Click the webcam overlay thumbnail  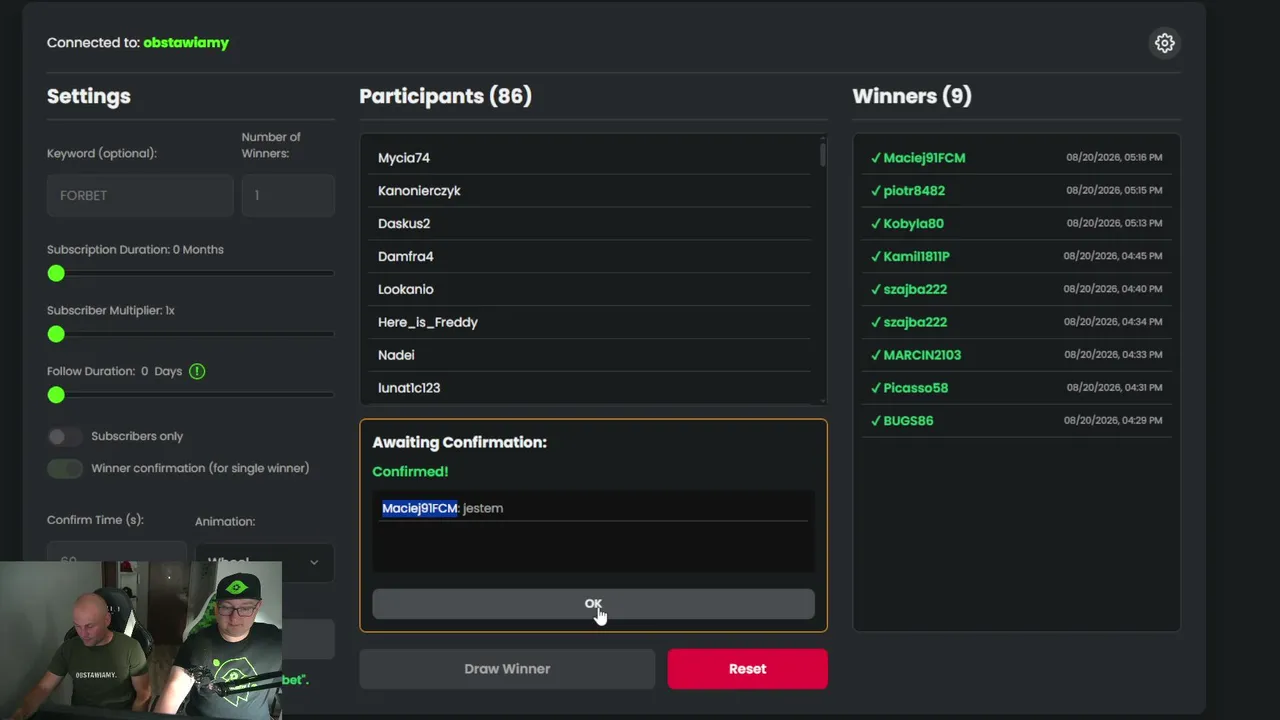(141, 640)
